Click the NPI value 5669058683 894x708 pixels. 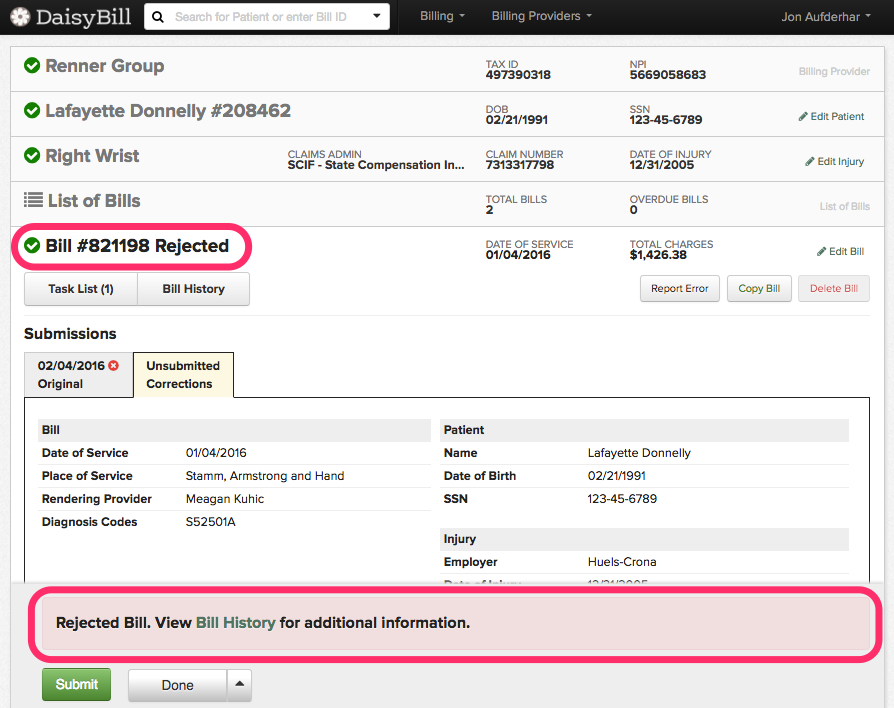(668, 75)
